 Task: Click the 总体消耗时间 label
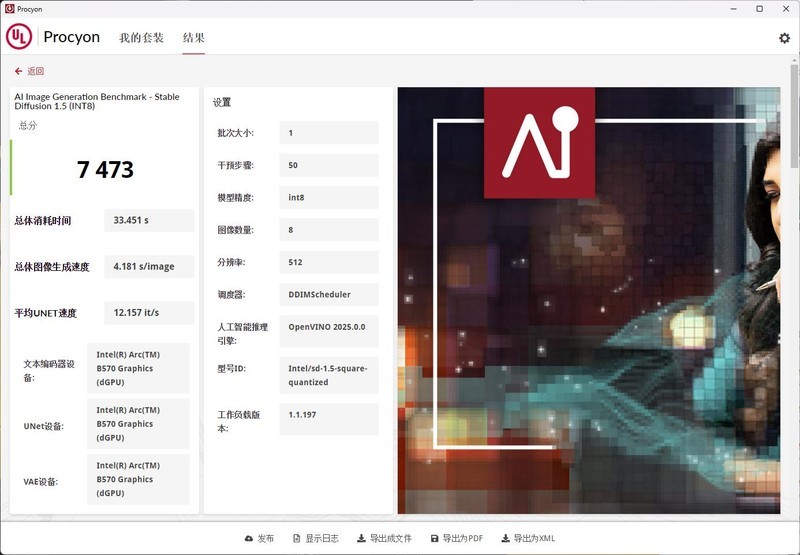tap(43, 220)
